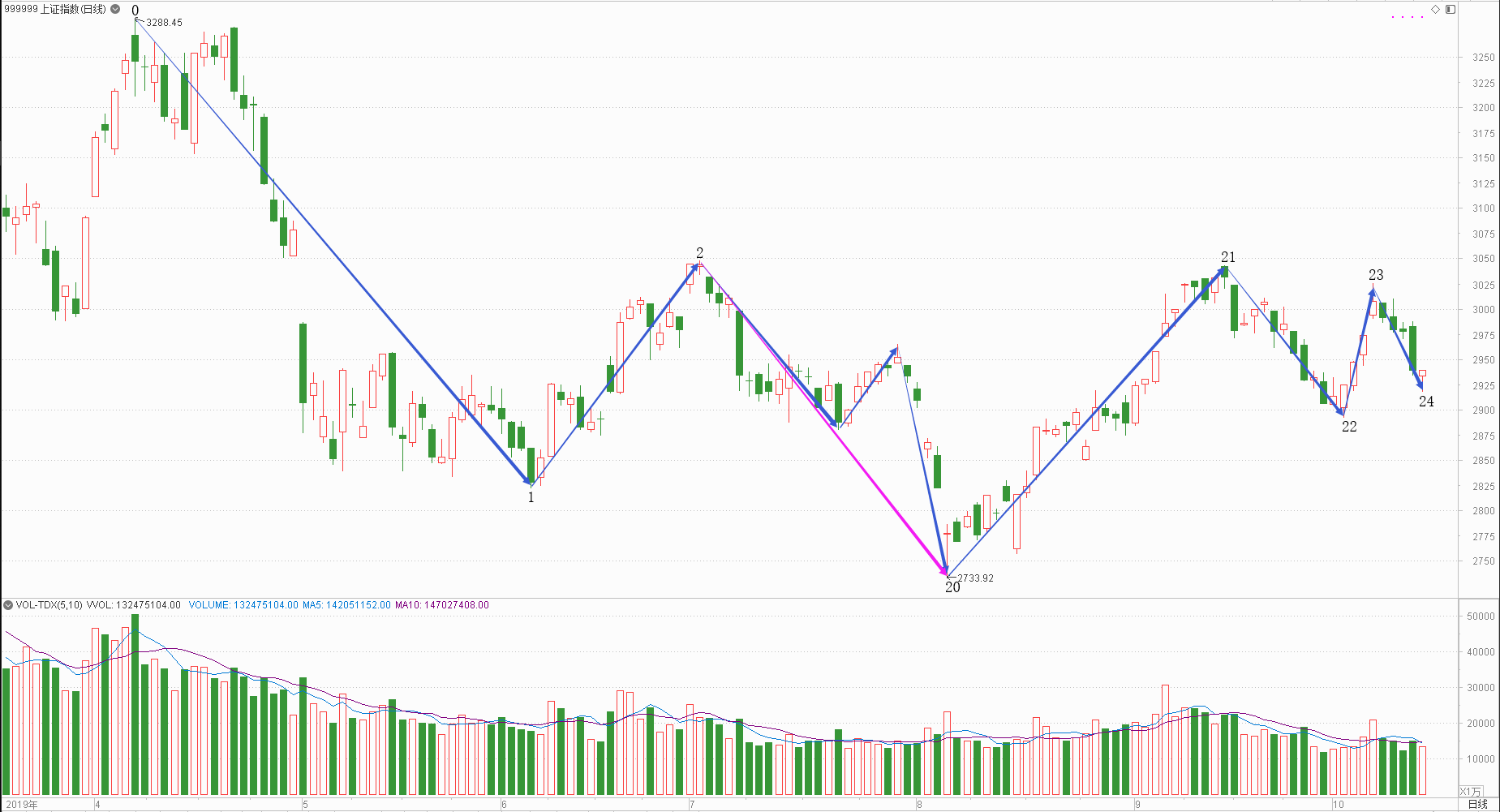Click the diamond icon at top right

(x=1435, y=9)
